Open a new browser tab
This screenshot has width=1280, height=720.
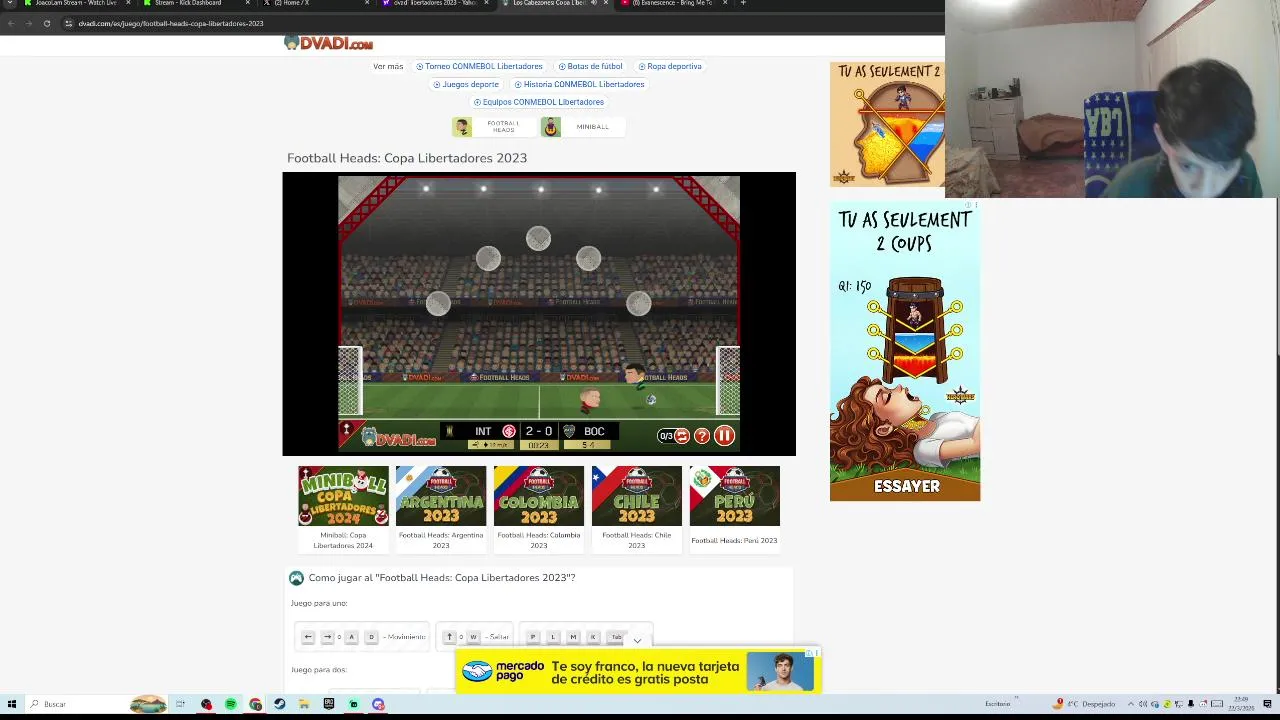(x=743, y=3)
